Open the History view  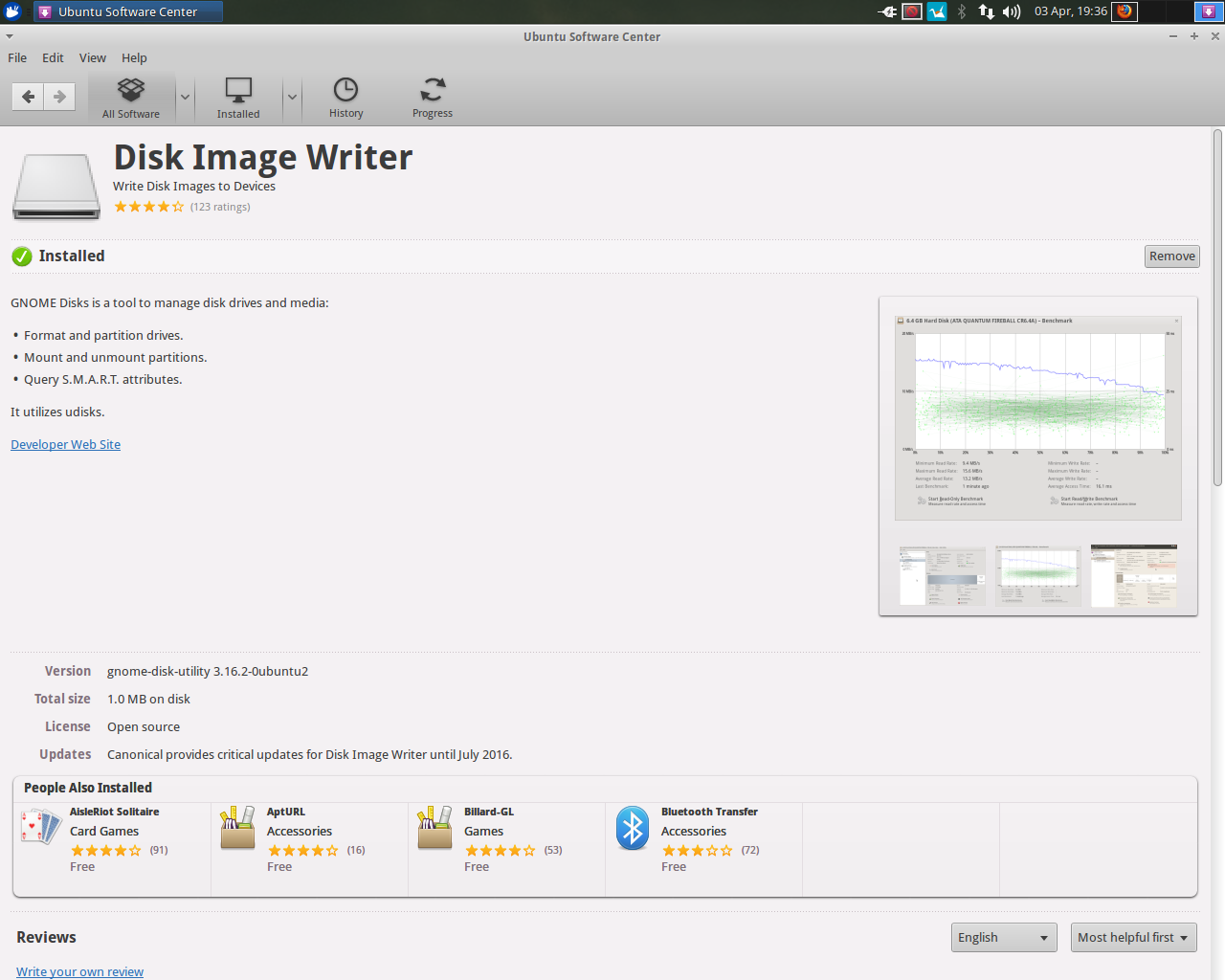(x=345, y=99)
